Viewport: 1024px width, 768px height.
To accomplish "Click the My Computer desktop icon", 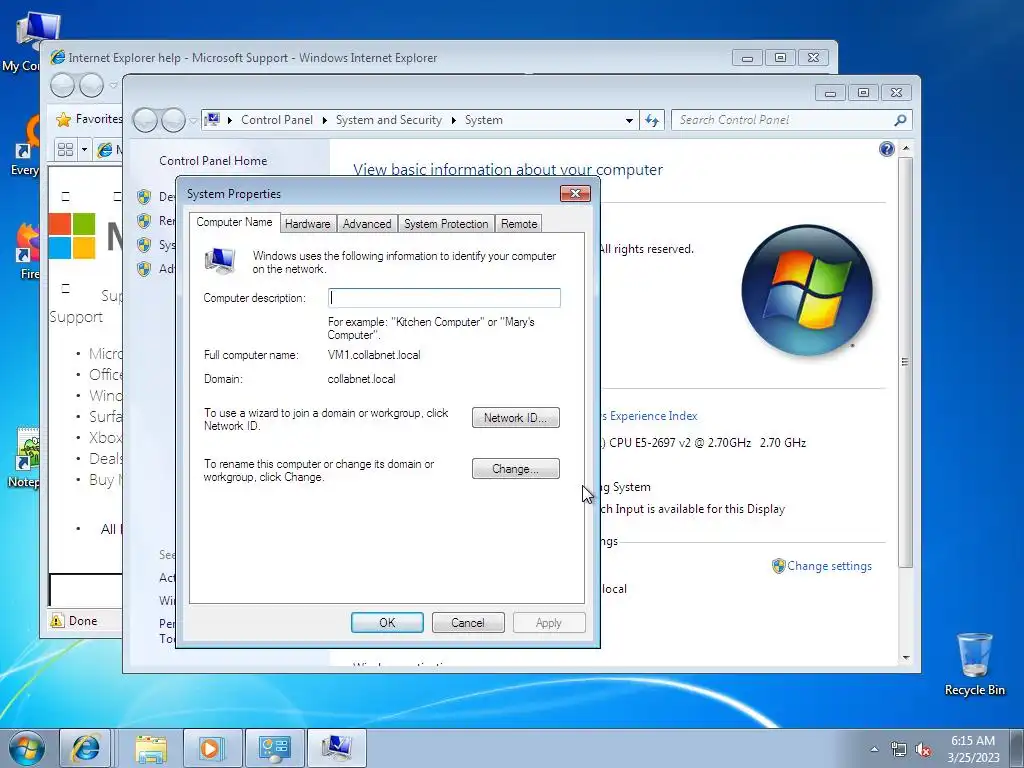I will [22, 42].
